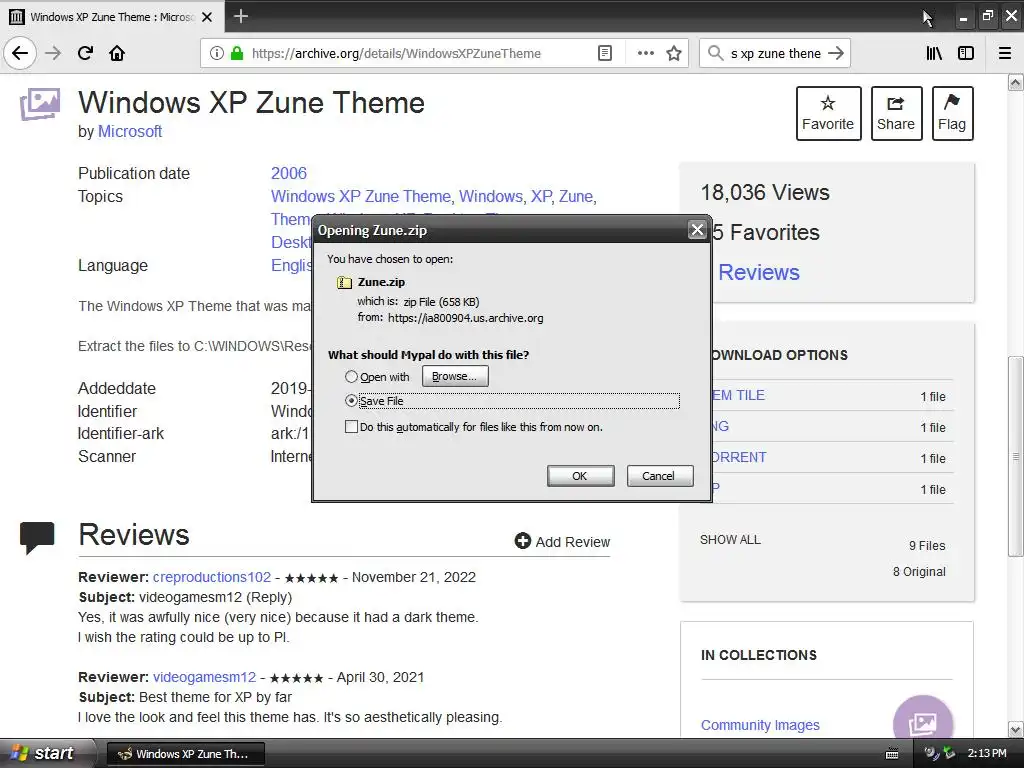Click the scrollbar up arrow

pyautogui.click(x=1015, y=82)
